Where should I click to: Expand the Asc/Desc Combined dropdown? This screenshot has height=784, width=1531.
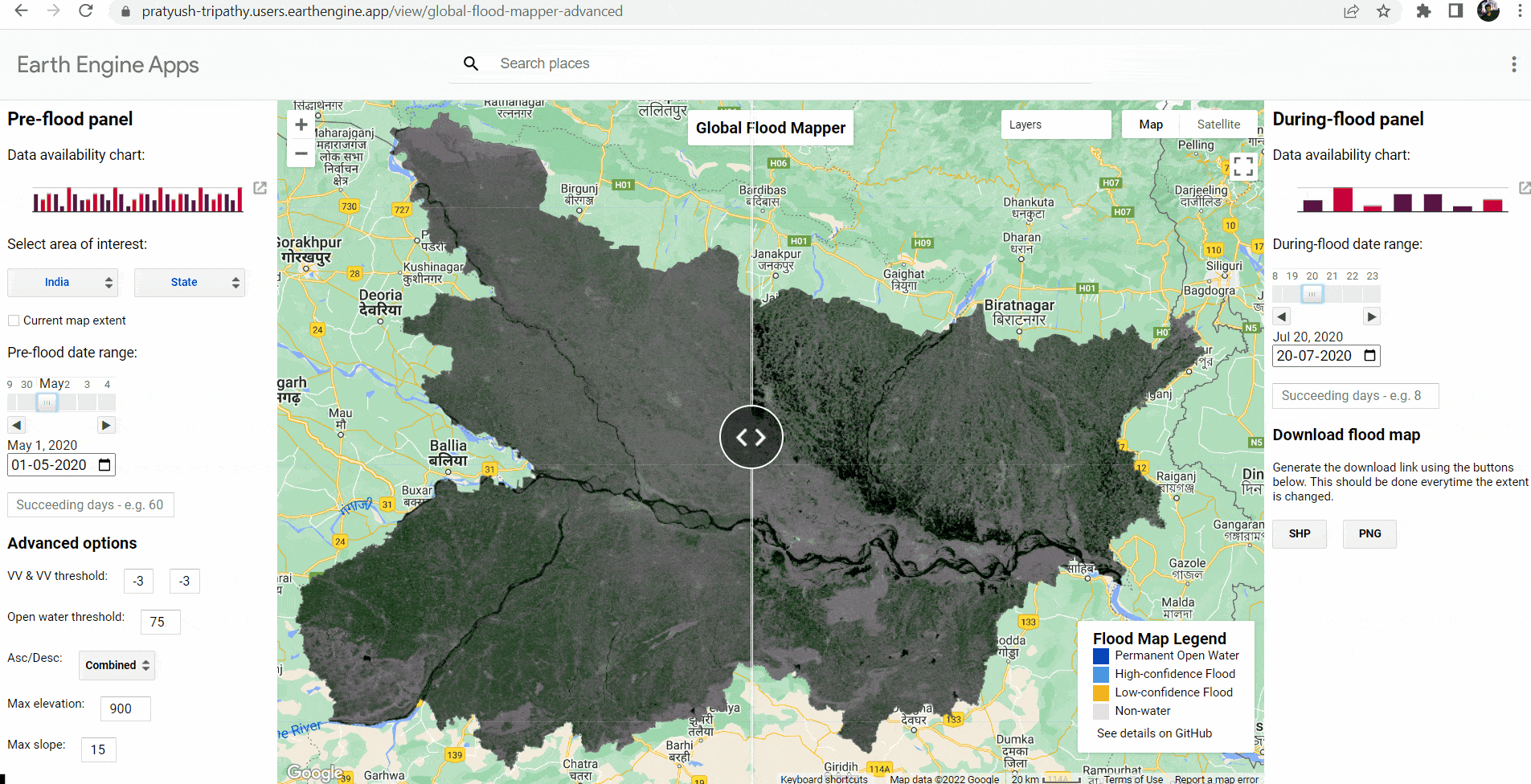117,665
